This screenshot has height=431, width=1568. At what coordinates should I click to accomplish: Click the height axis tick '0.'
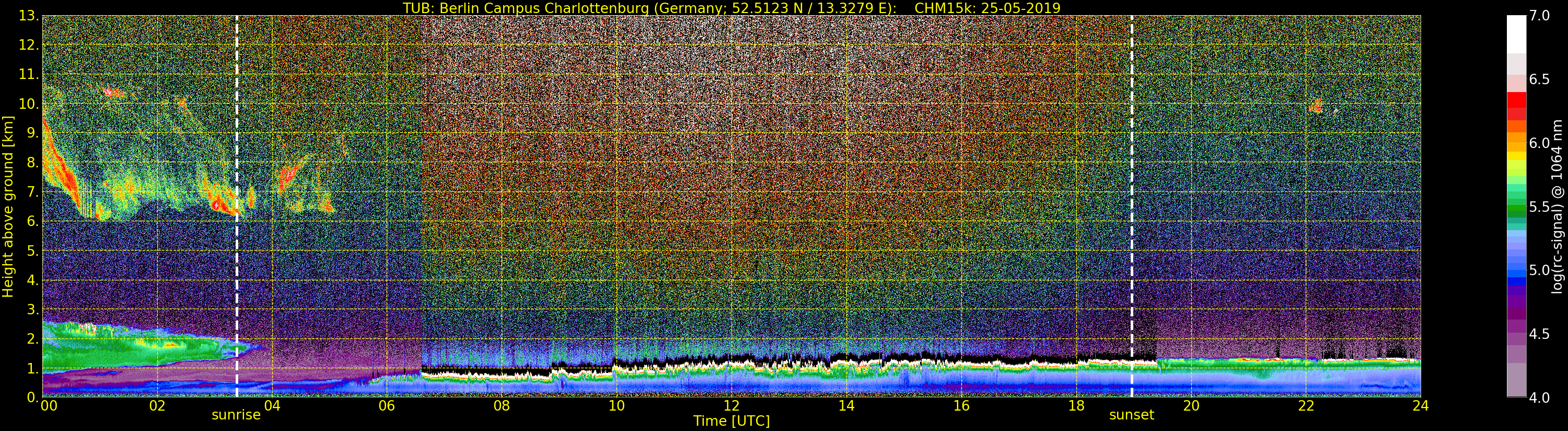click(x=32, y=397)
